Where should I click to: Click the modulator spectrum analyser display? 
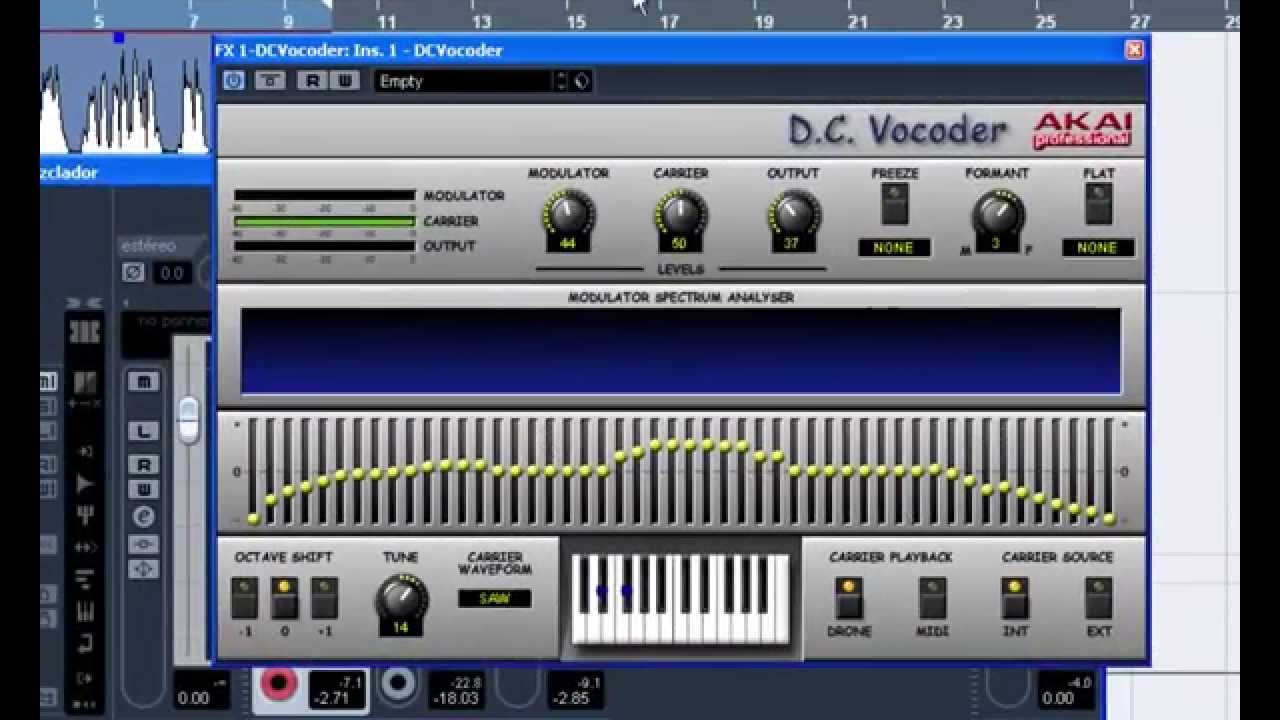click(x=681, y=351)
